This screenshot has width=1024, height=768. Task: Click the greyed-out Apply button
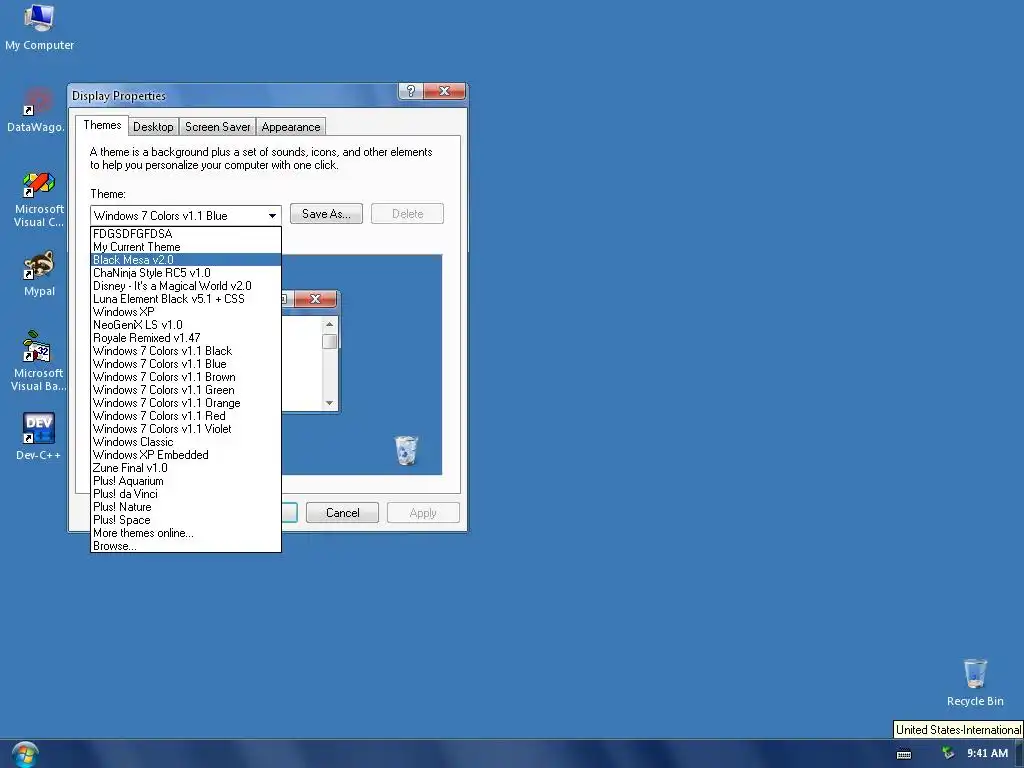(423, 513)
